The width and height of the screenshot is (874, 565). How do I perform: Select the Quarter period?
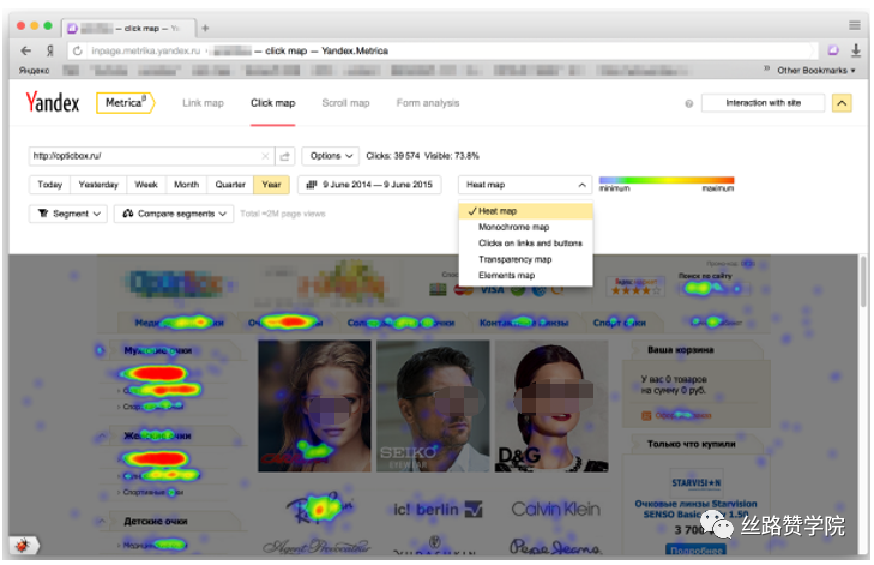230,184
